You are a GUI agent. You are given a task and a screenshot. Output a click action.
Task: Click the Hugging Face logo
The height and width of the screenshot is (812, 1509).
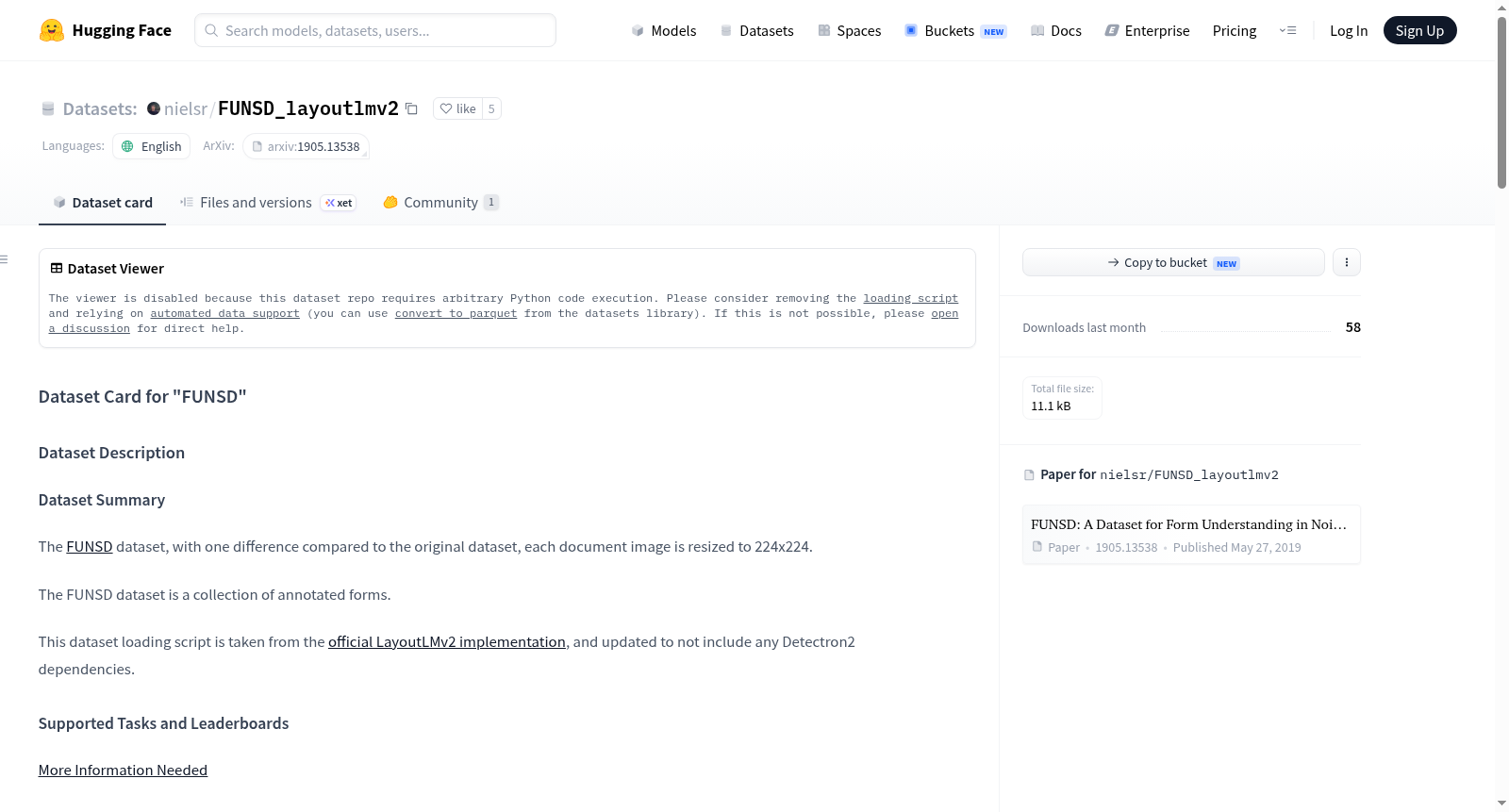[x=105, y=30]
